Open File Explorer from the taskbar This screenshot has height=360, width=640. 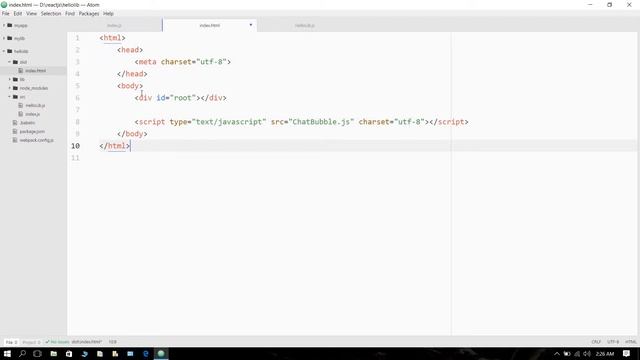pos(53,353)
